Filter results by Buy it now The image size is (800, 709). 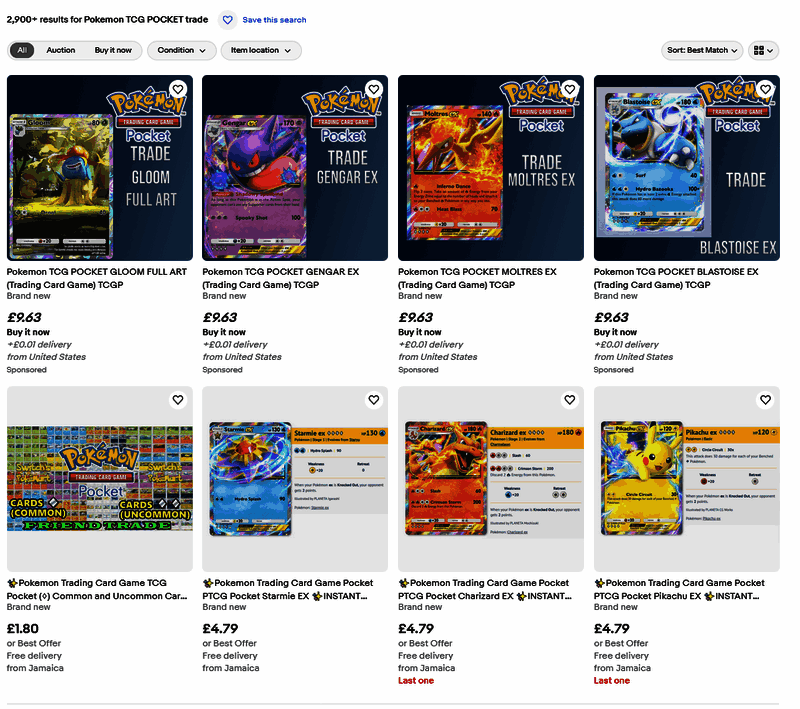click(113, 50)
